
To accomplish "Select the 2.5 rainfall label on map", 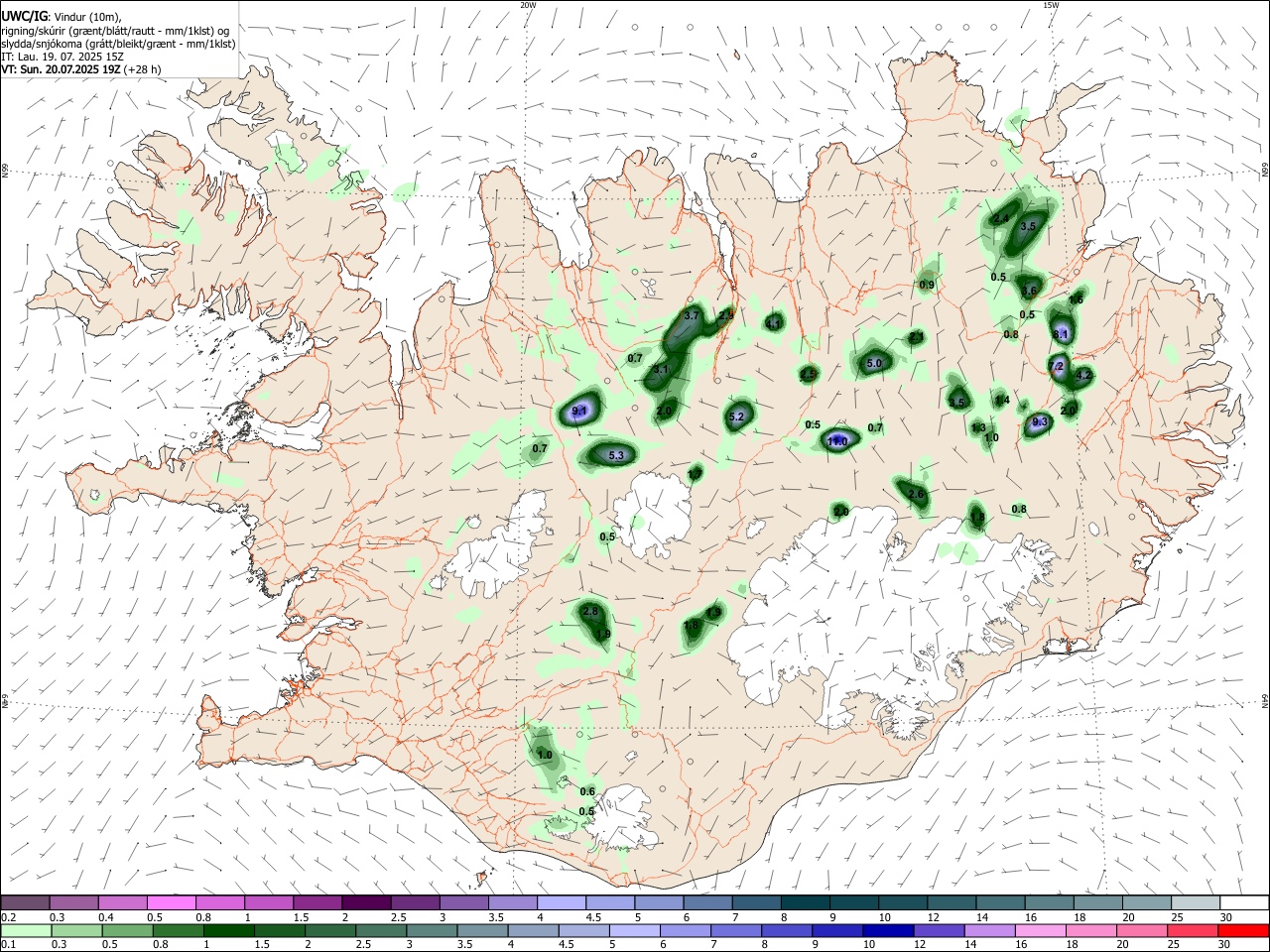I will point(809,374).
